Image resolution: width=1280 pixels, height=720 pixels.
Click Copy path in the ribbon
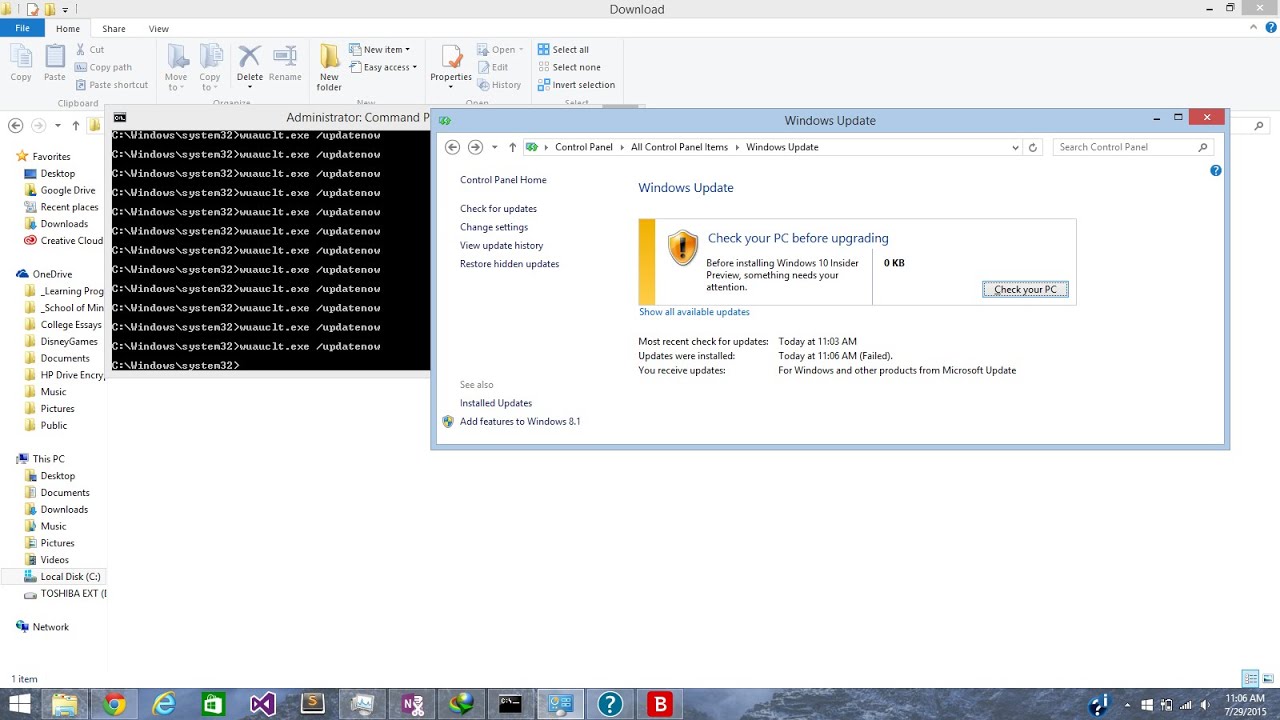pyautogui.click(x=103, y=67)
